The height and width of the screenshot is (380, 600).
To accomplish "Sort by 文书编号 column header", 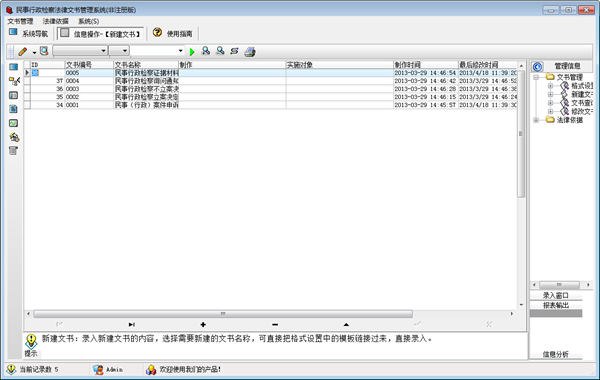I will click(x=89, y=65).
